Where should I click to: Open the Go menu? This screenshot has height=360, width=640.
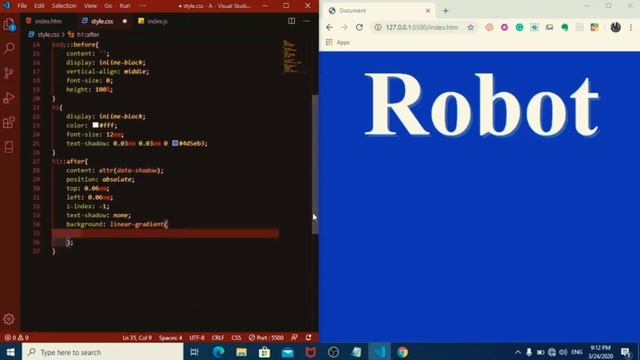tap(108, 6)
